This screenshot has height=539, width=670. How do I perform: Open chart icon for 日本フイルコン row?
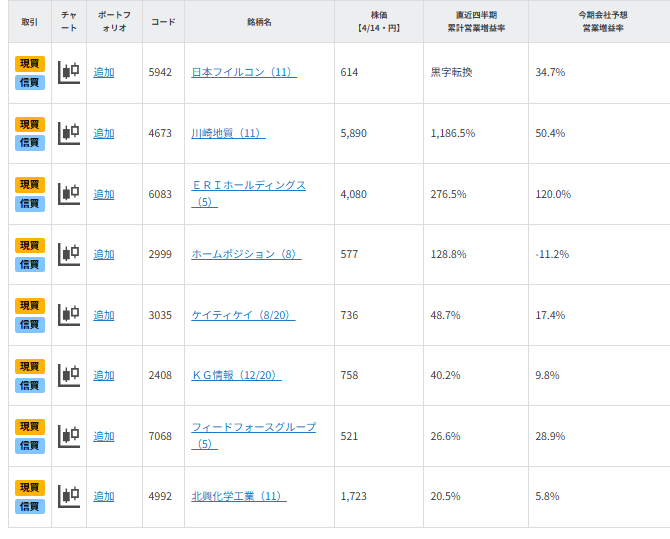69,72
